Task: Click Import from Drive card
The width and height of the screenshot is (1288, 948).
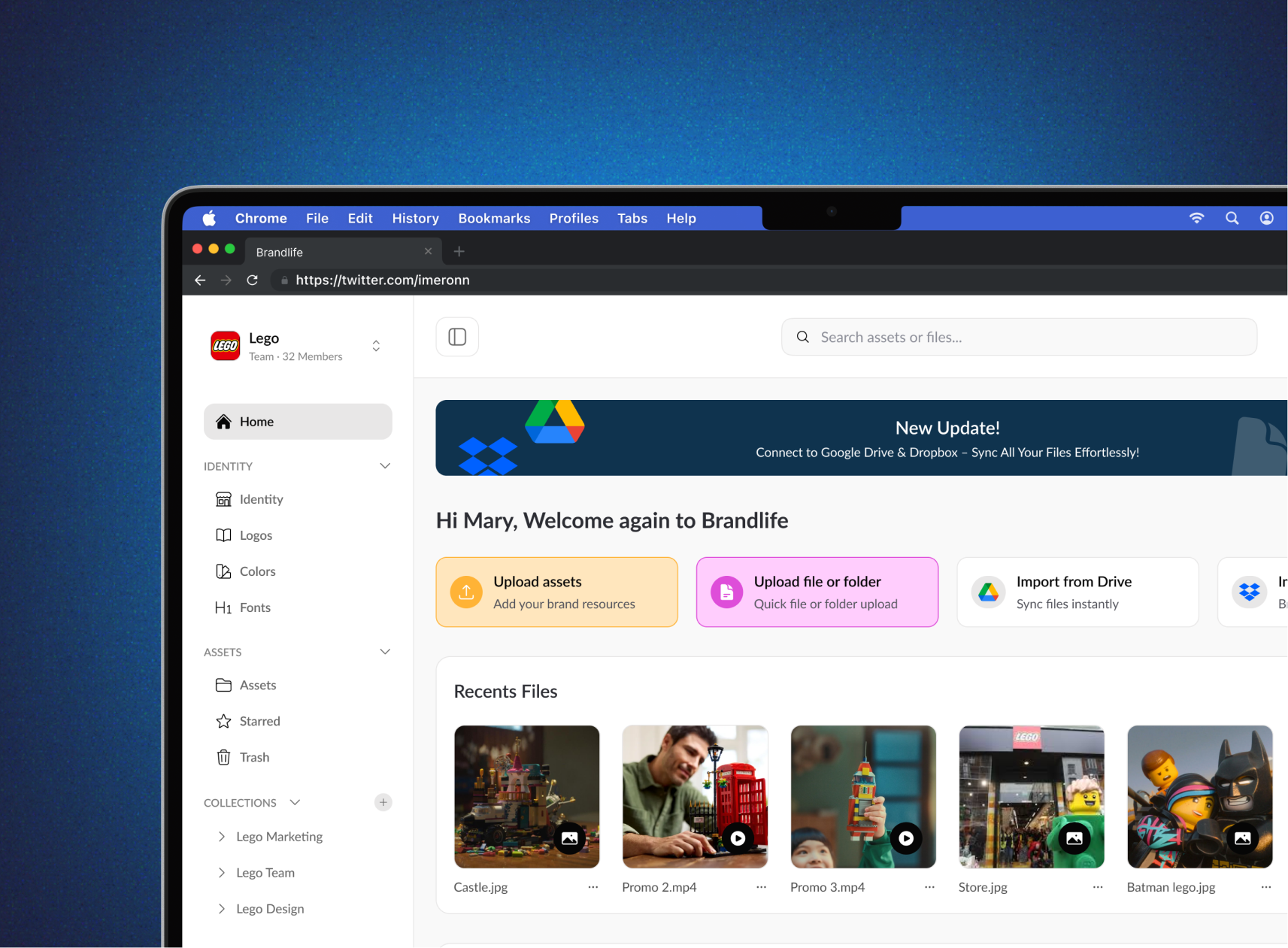Action: (1077, 592)
